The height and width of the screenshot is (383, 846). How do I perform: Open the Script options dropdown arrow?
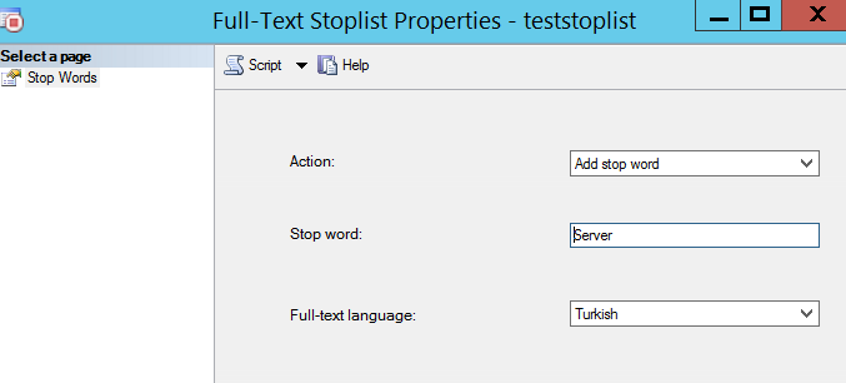coord(301,66)
